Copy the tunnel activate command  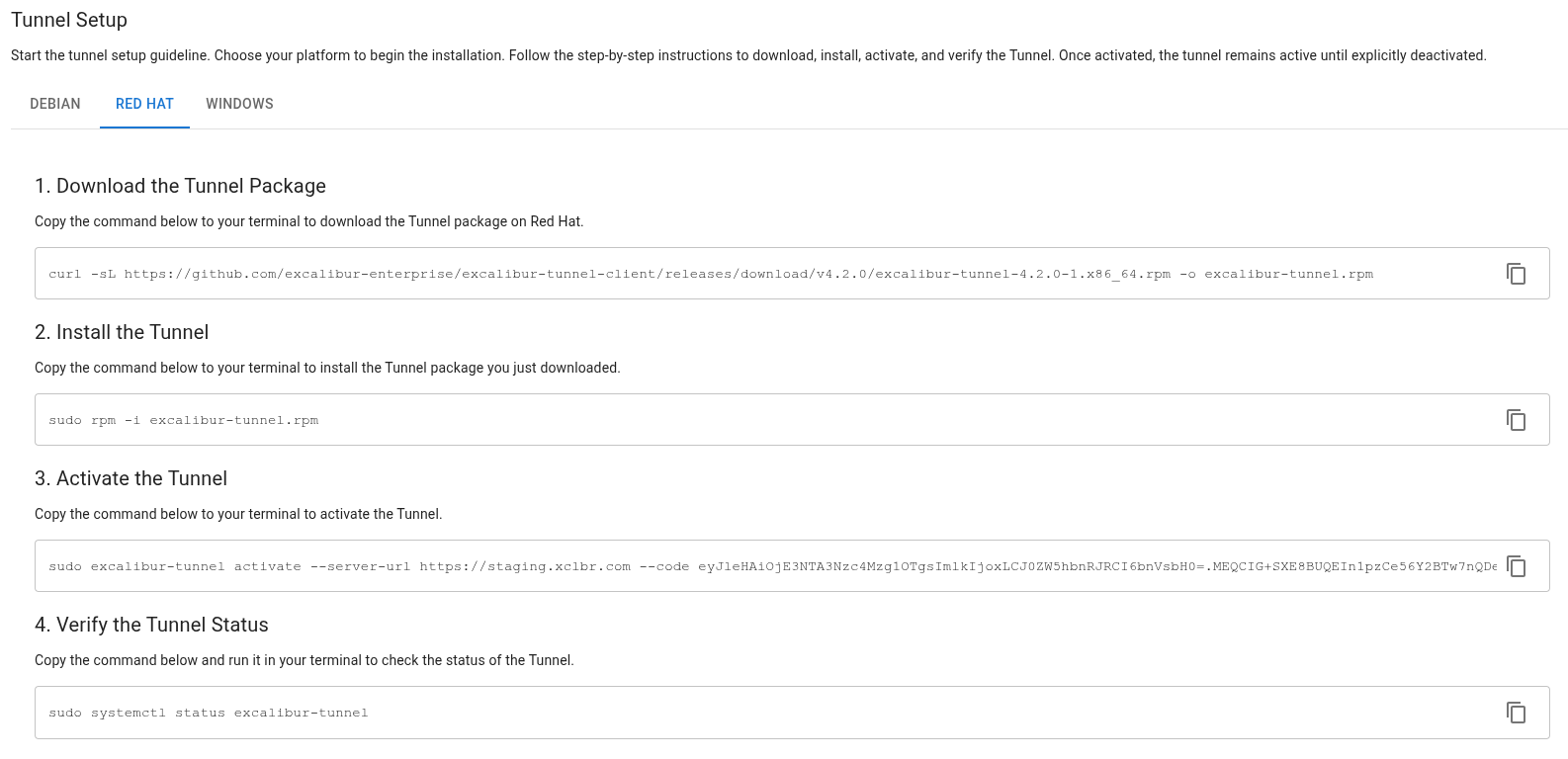pyautogui.click(x=1516, y=566)
